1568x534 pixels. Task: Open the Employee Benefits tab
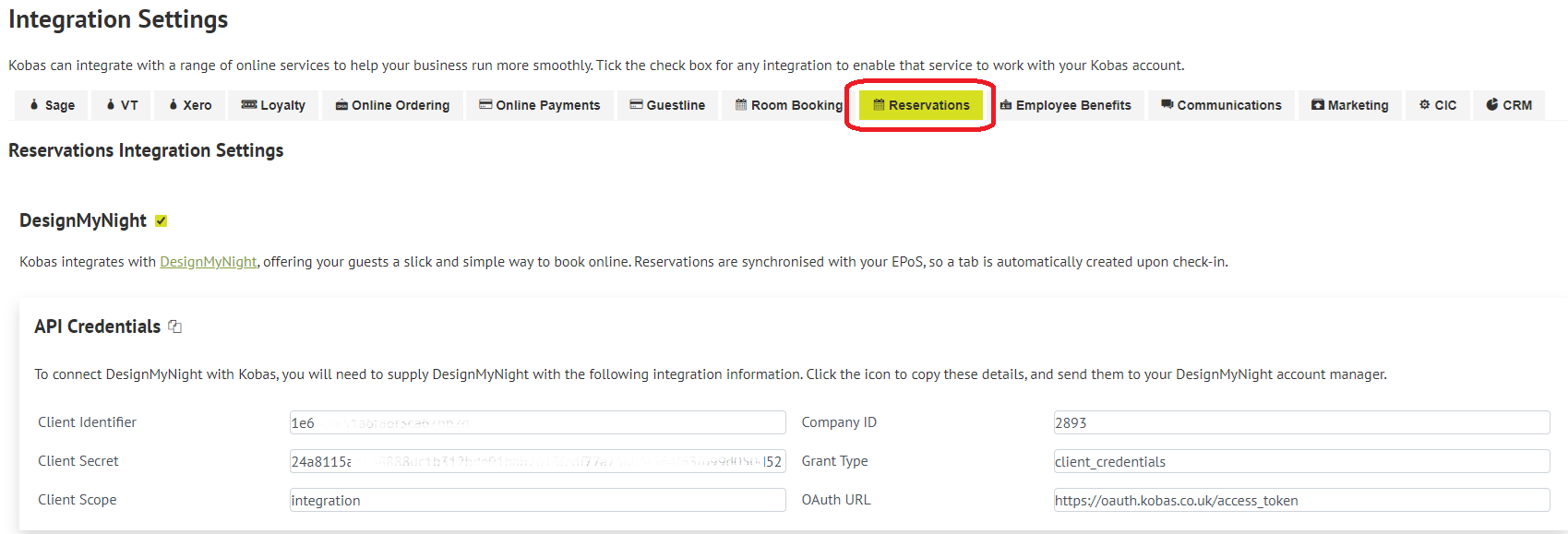[x=1066, y=105]
